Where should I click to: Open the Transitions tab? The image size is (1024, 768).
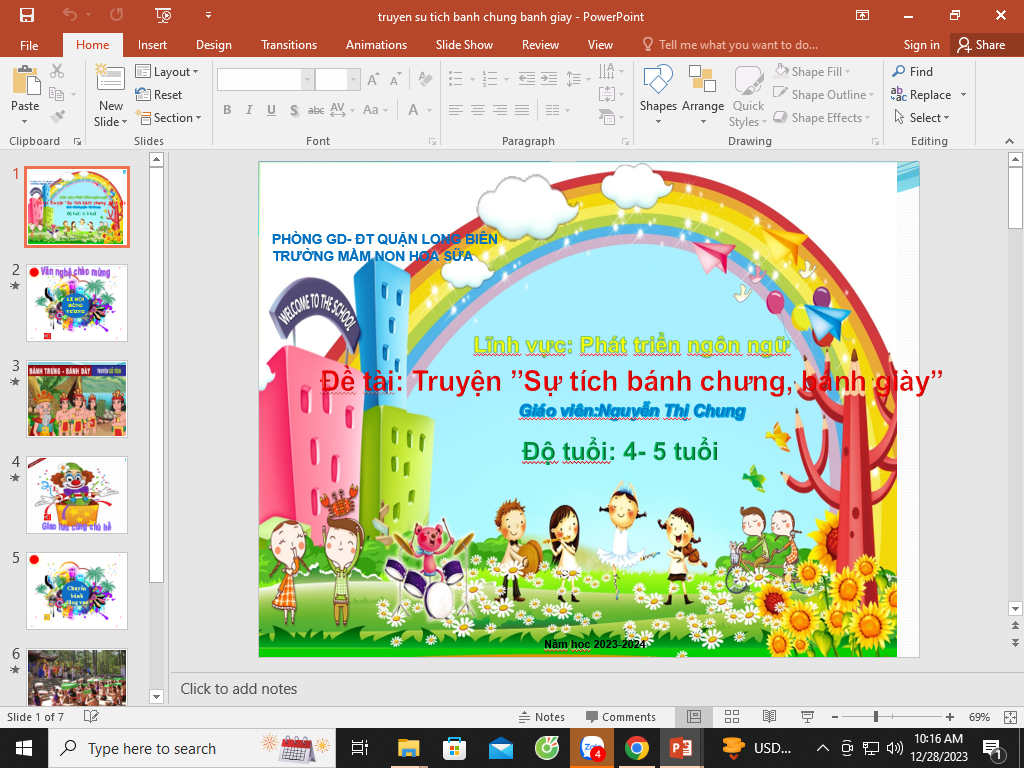288,45
